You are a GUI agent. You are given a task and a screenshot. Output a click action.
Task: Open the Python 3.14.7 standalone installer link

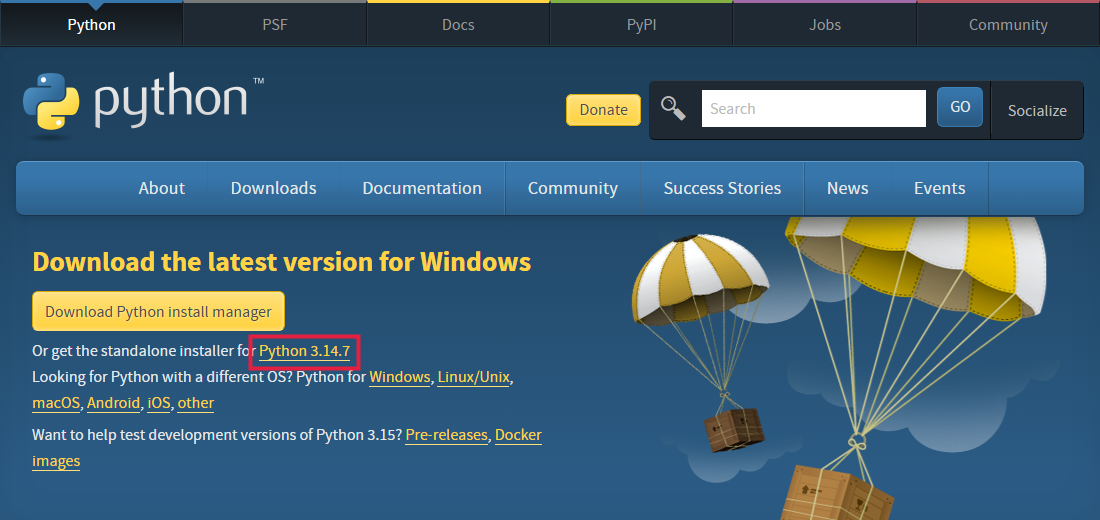[x=304, y=351]
